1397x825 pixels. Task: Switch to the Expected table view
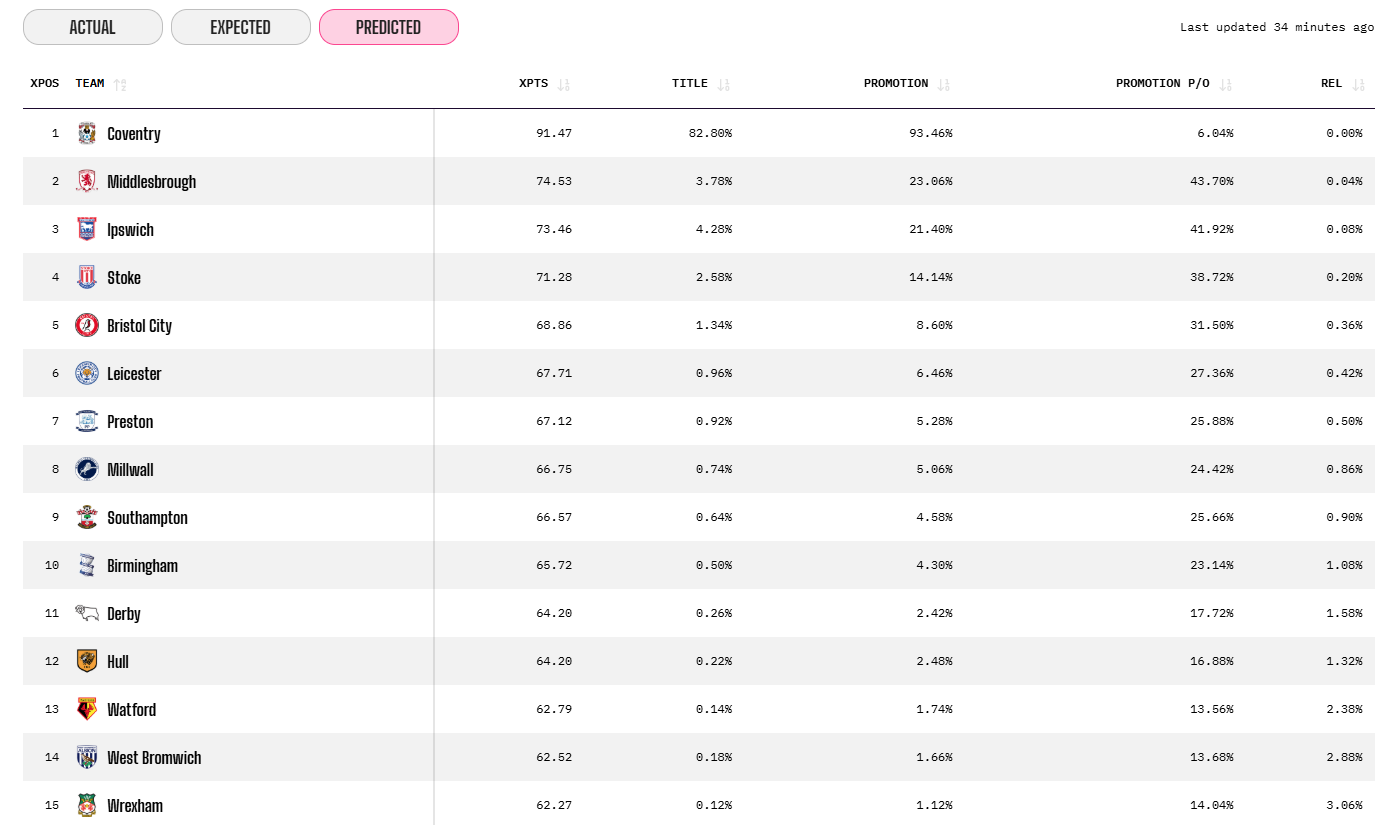click(x=240, y=27)
